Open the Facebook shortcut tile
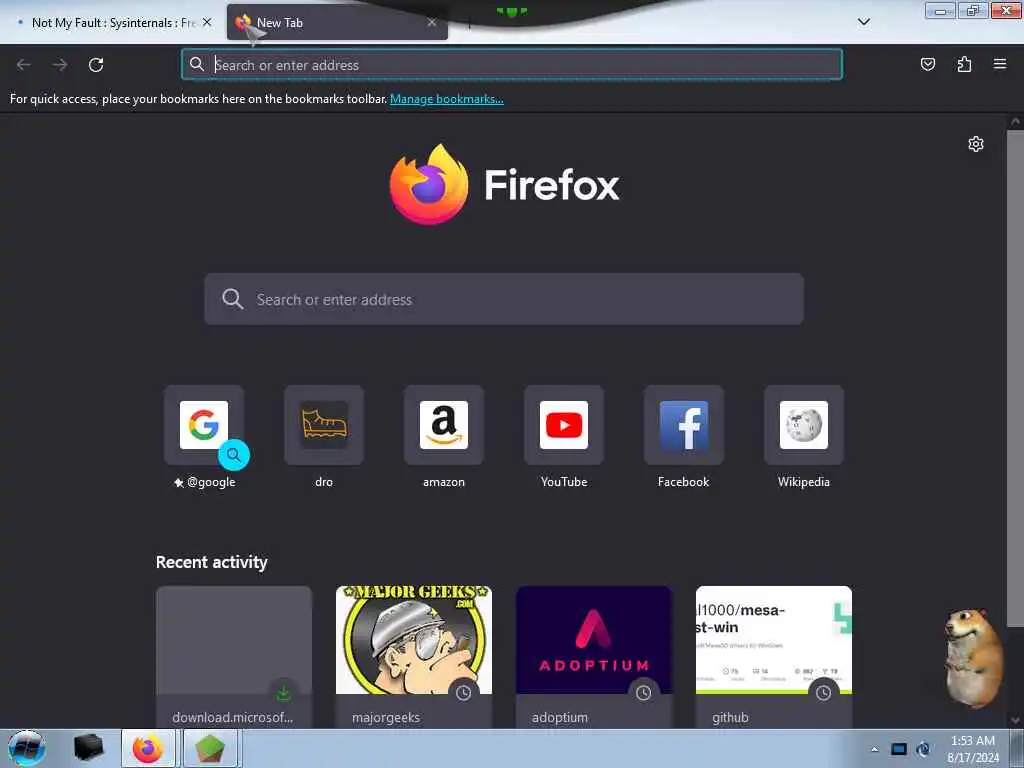Viewport: 1024px width, 768px height. pyautogui.click(x=684, y=425)
